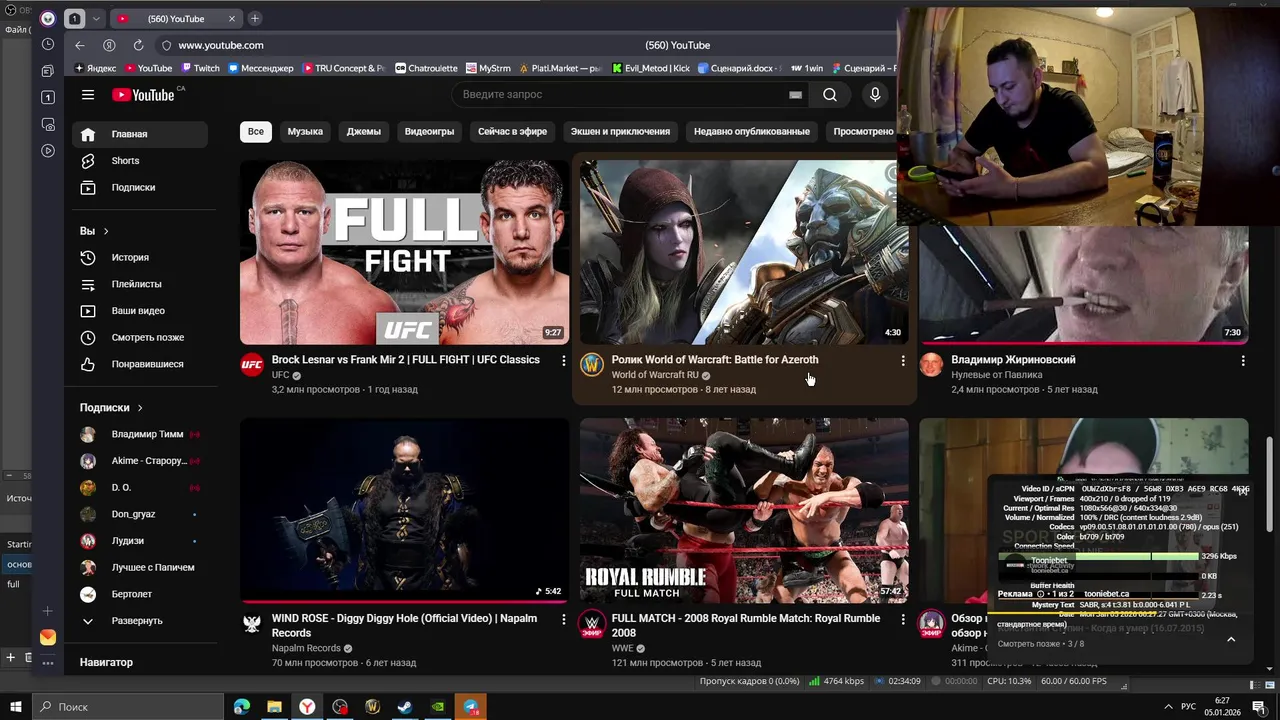The height and width of the screenshot is (720, 1280).
Task: Expand the tab list dropdown arrow
Action: click(96, 19)
